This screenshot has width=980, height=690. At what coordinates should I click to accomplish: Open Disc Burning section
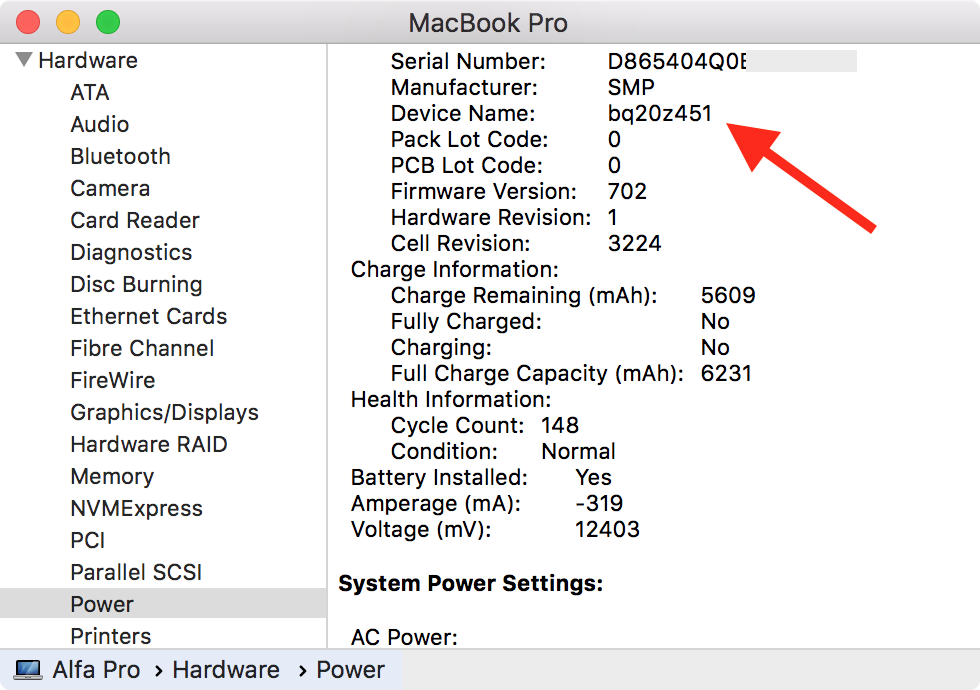click(136, 284)
